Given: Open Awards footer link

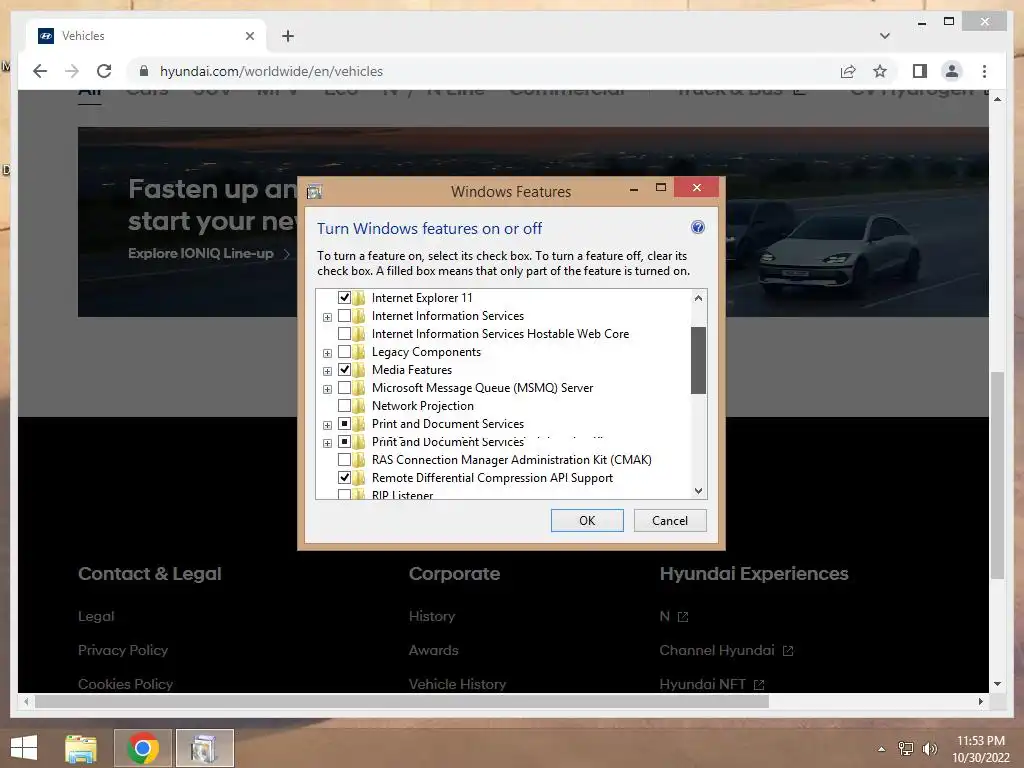Looking at the screenshot, I should coord(434,650).
